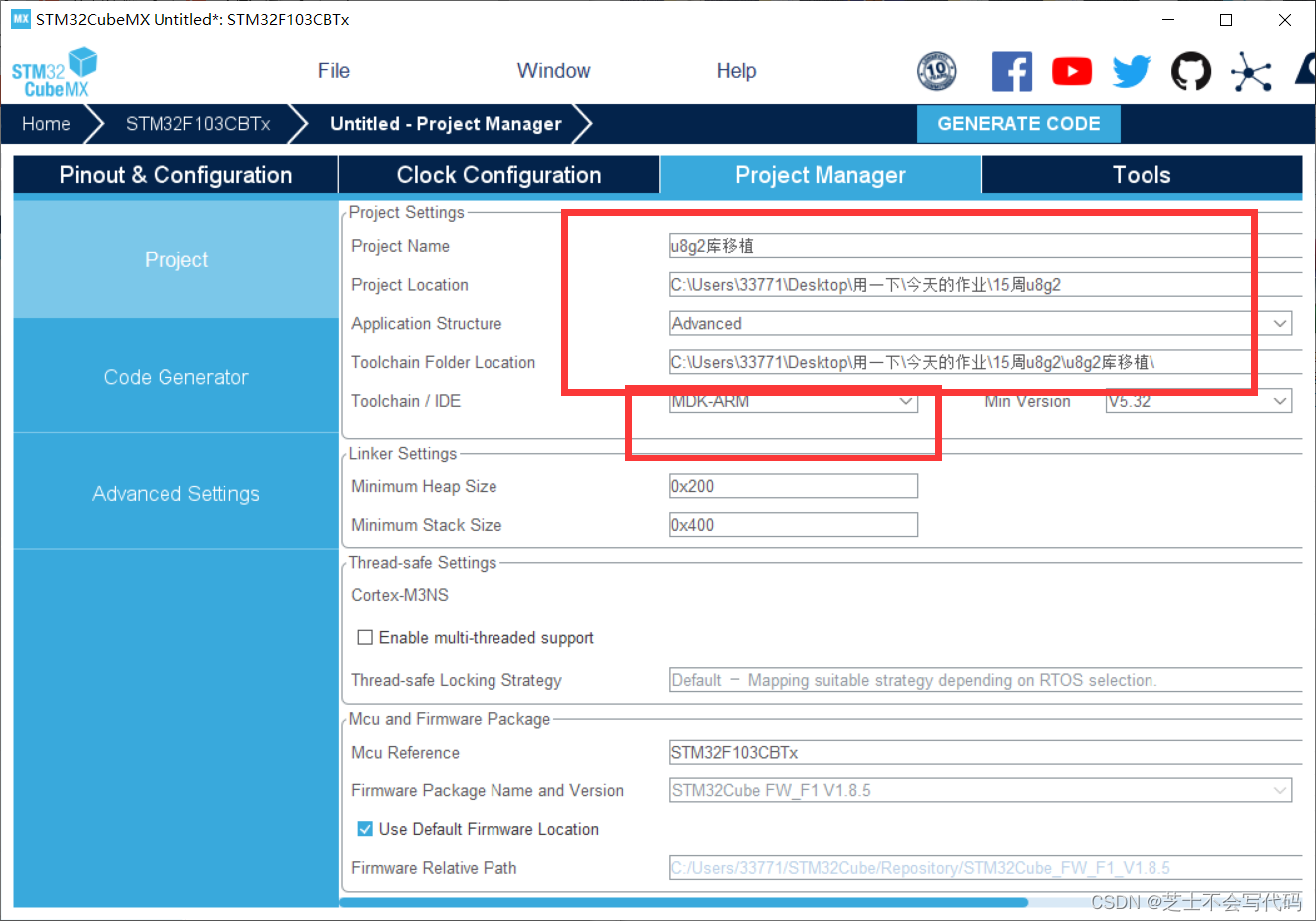
Task: Click the Project Settings group label
Action: (x=407, y=212)
